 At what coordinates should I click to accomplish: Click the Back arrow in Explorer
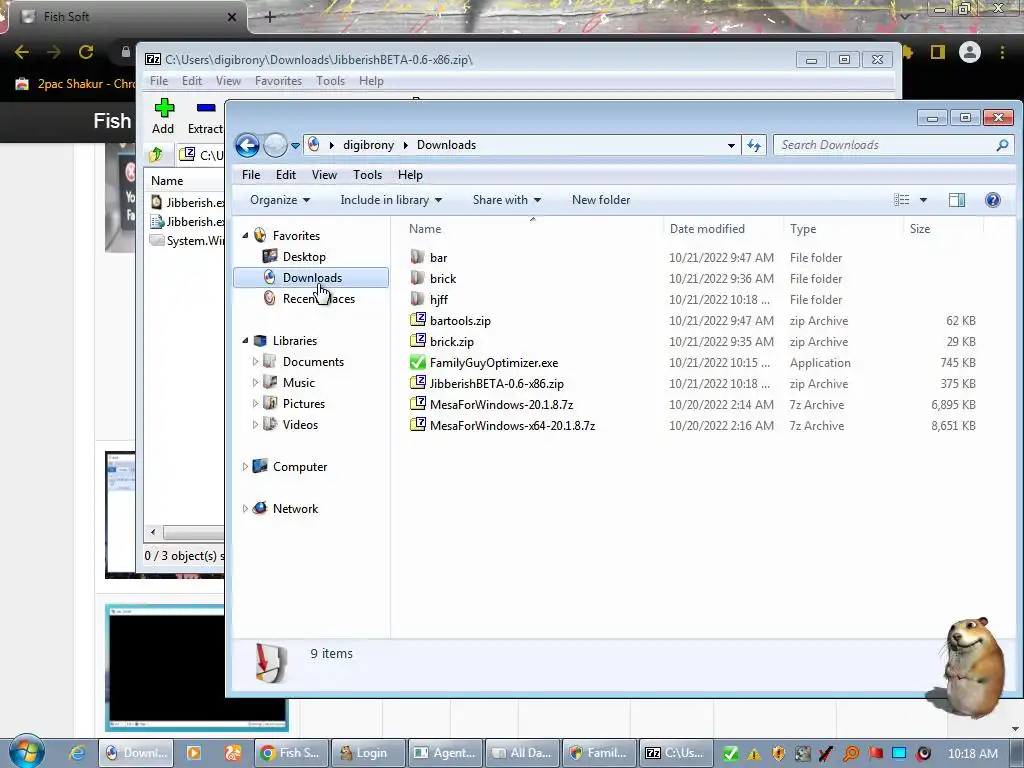coord(248,145)
